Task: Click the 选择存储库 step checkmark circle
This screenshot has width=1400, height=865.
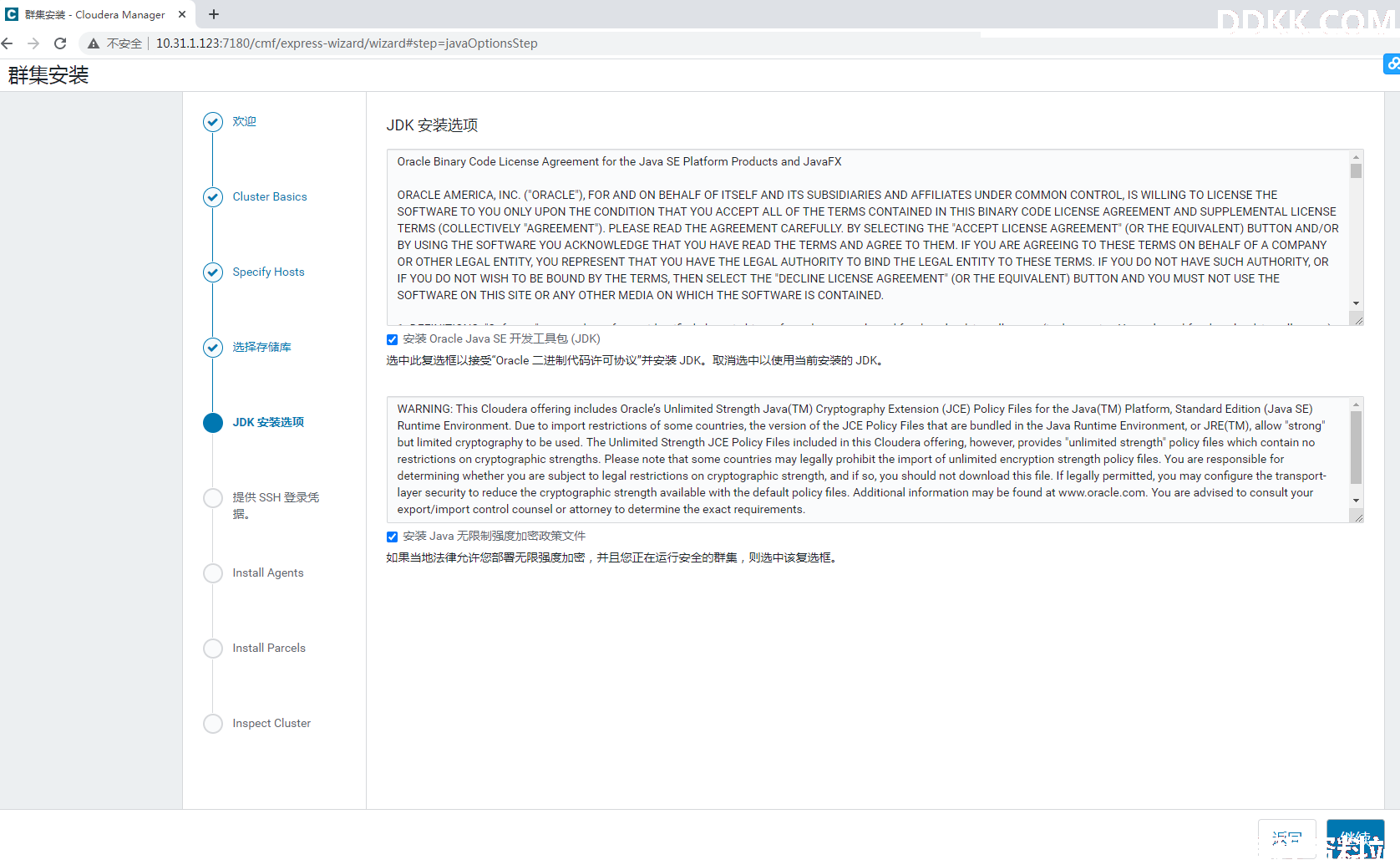Action: point(213,348)
